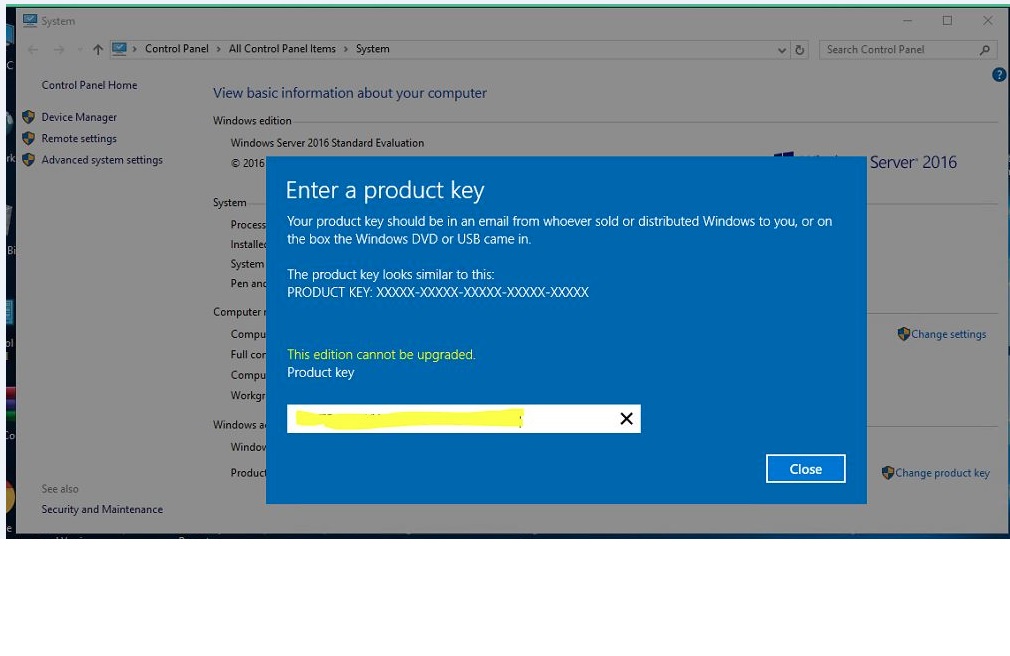The image size is (1010, 656).
Task: Go up one level with up arrow
Action: 98,50
